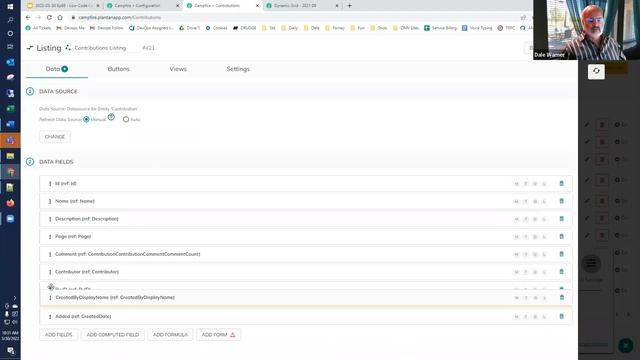Grab the drag handle of Name row
Image resolution: width=640 pixels, height=360 pixels.
tap(50, 201)
